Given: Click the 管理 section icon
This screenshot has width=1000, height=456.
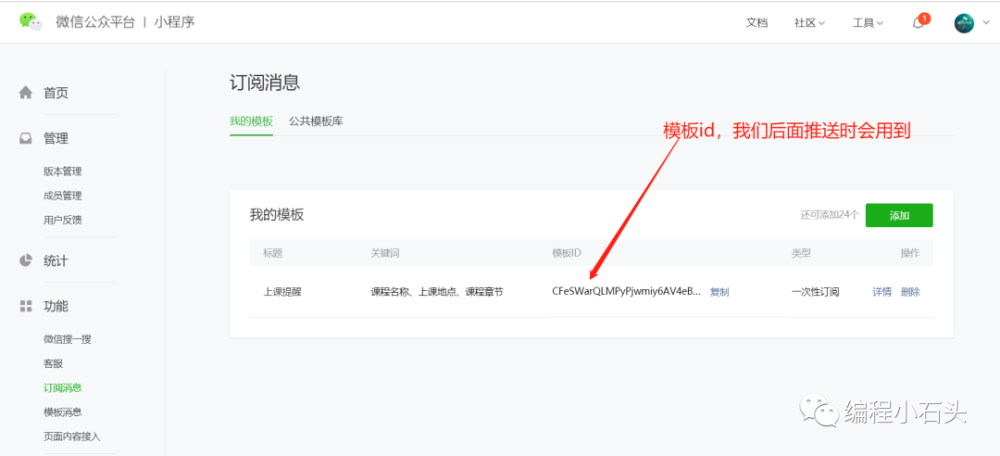Looking at the screenshot, I should (x=26, y=139).
